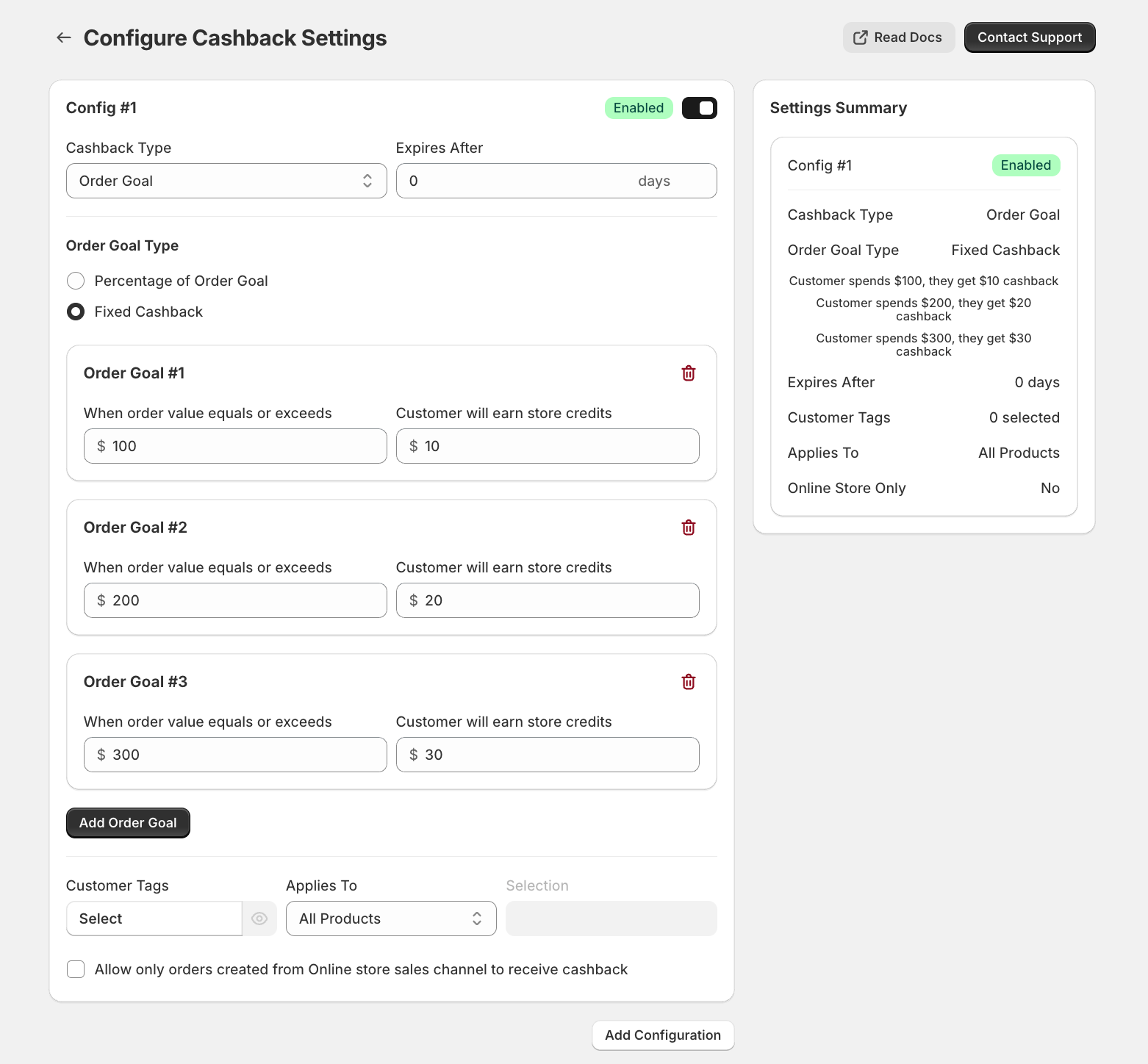This screenshot has width=1148, height=1064.
Task: Toggle the Config #1 enabled switch
Action: coord(699,108)
